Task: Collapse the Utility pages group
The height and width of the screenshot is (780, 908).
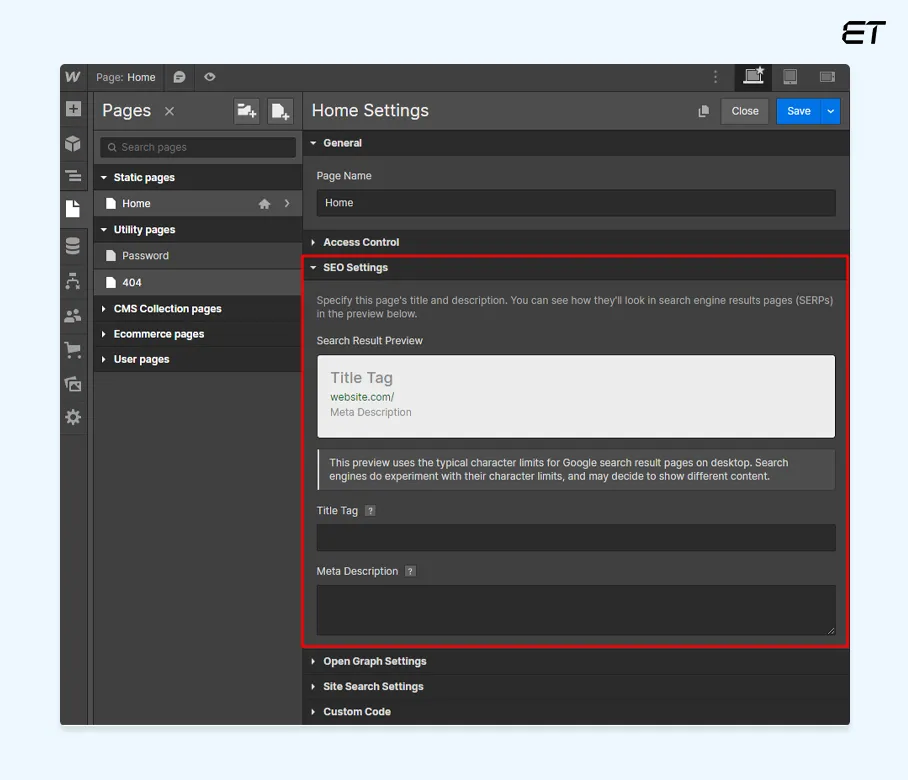Action: click(x=198, y=229)
